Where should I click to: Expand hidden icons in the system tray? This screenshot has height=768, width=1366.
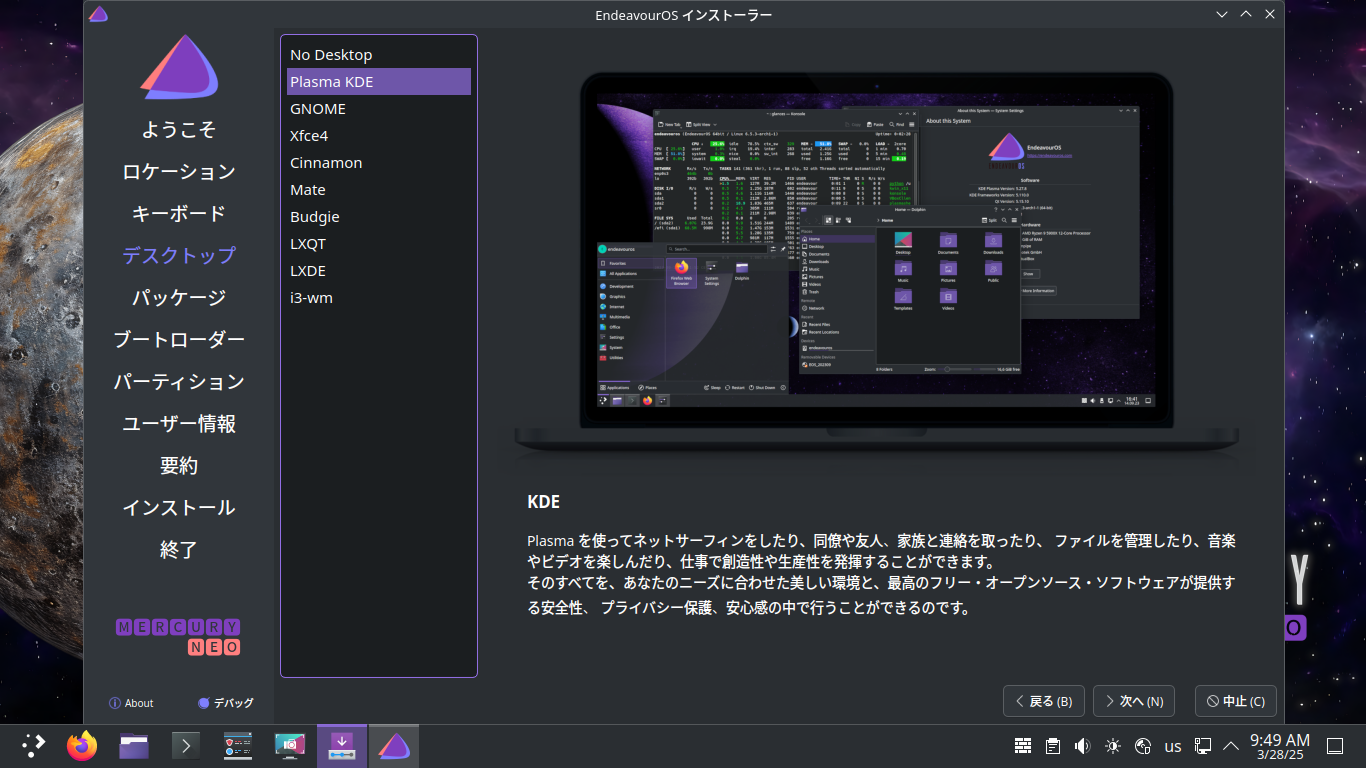1231,745
